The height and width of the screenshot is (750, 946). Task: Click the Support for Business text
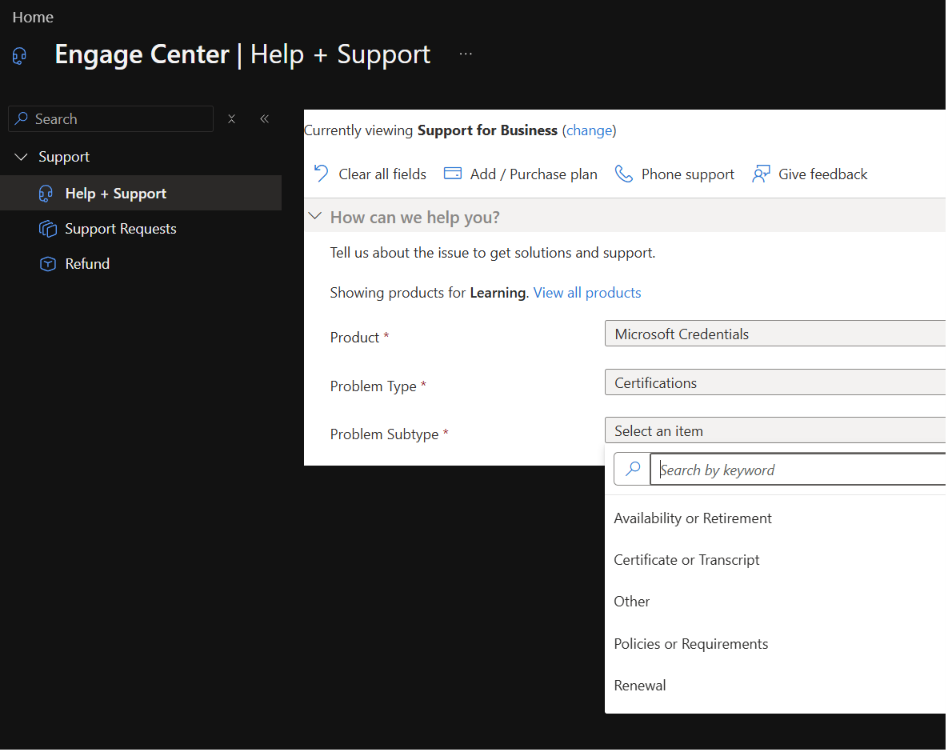tap(487, 130)
